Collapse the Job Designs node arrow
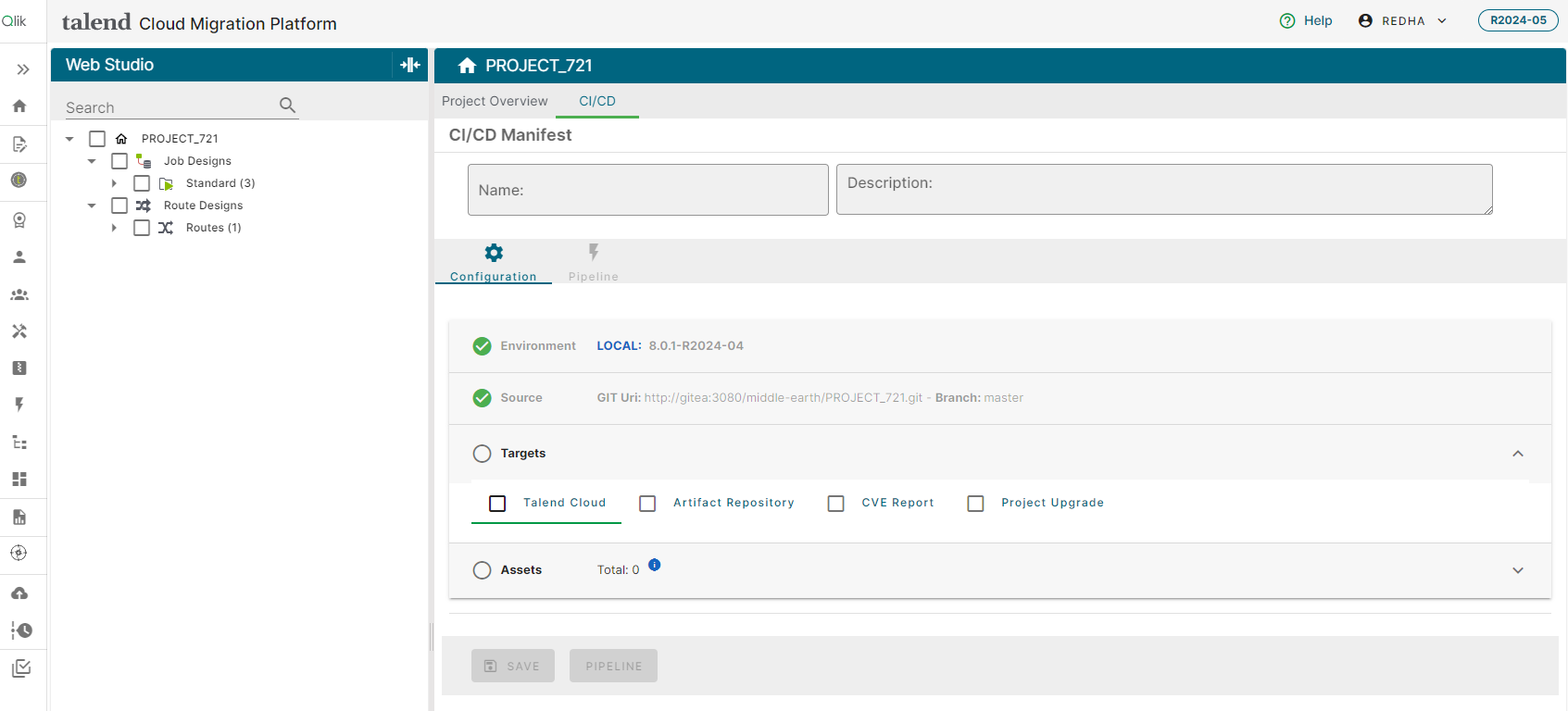Viewport: 1568px width, 711px height. coord(92,161)
